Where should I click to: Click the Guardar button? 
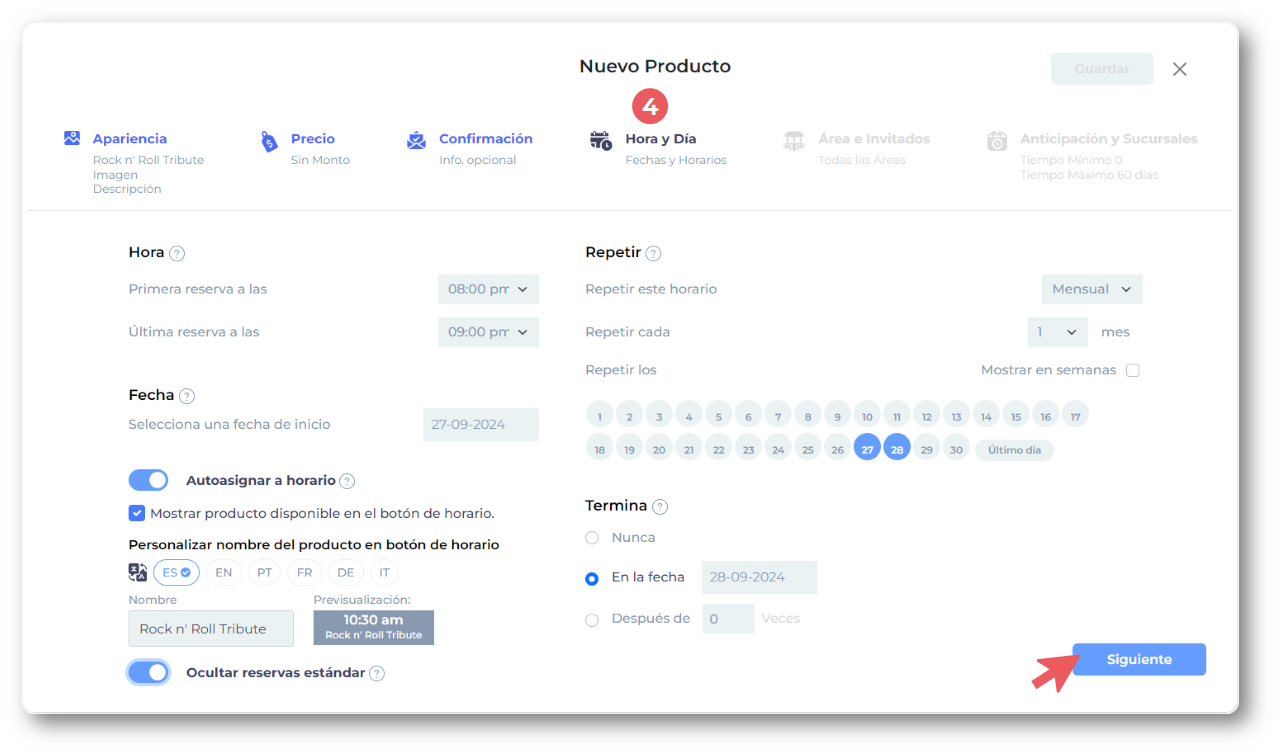click(x=1102, y=69)
